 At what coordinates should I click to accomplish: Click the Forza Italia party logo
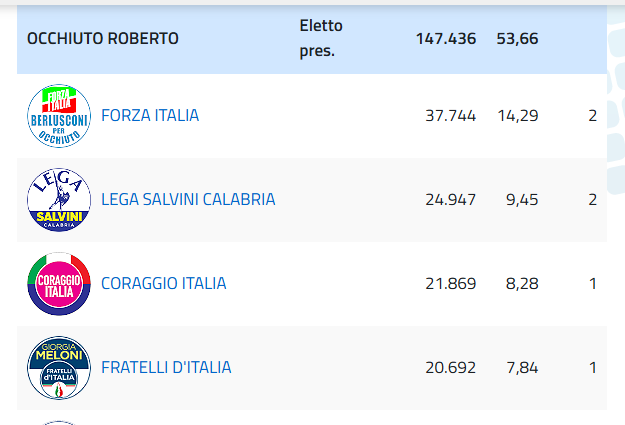pyautogui.click(x=58, y=116)
